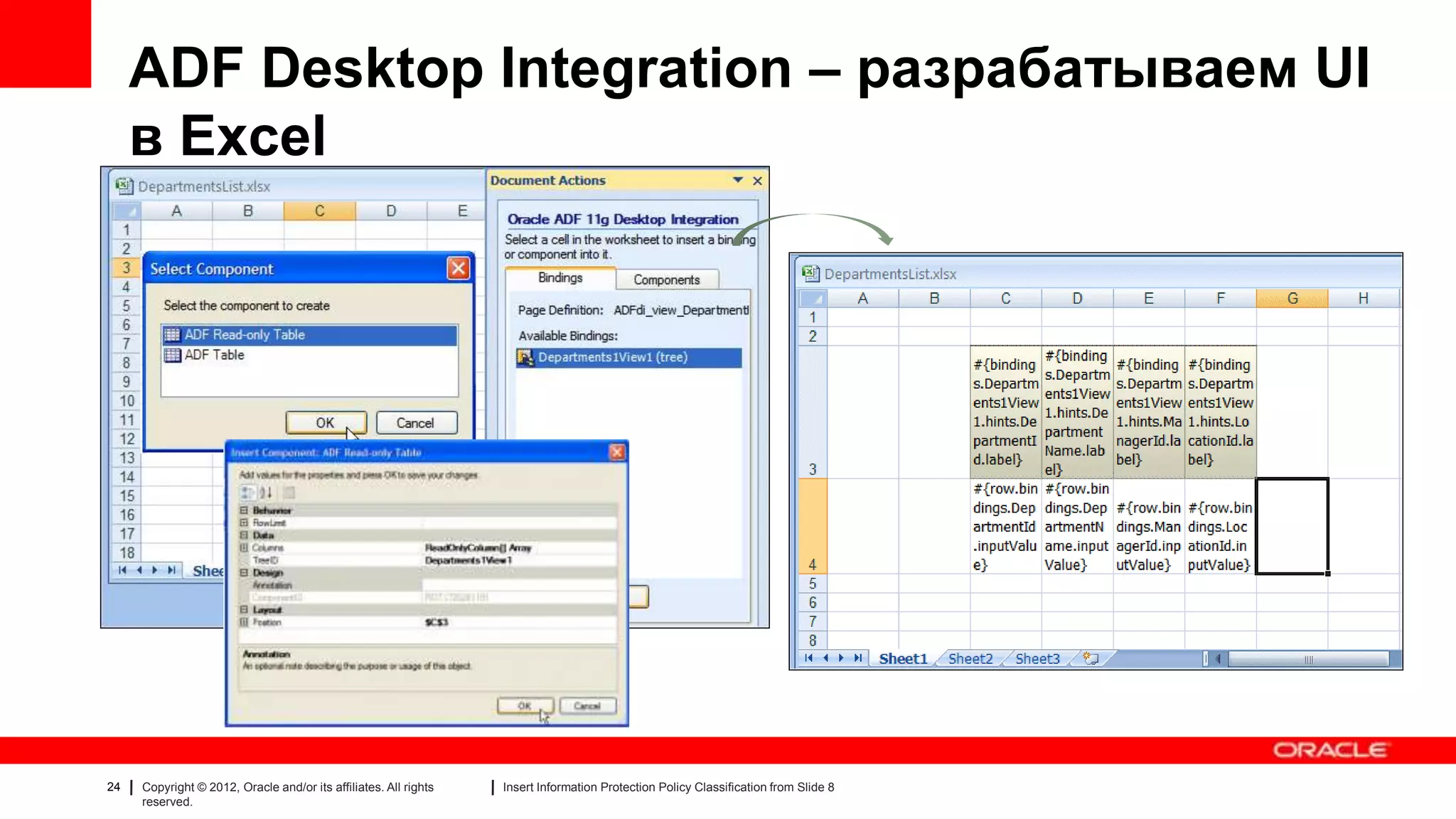Collapse the Data category

pyautogui.click(x=244, y=535)
